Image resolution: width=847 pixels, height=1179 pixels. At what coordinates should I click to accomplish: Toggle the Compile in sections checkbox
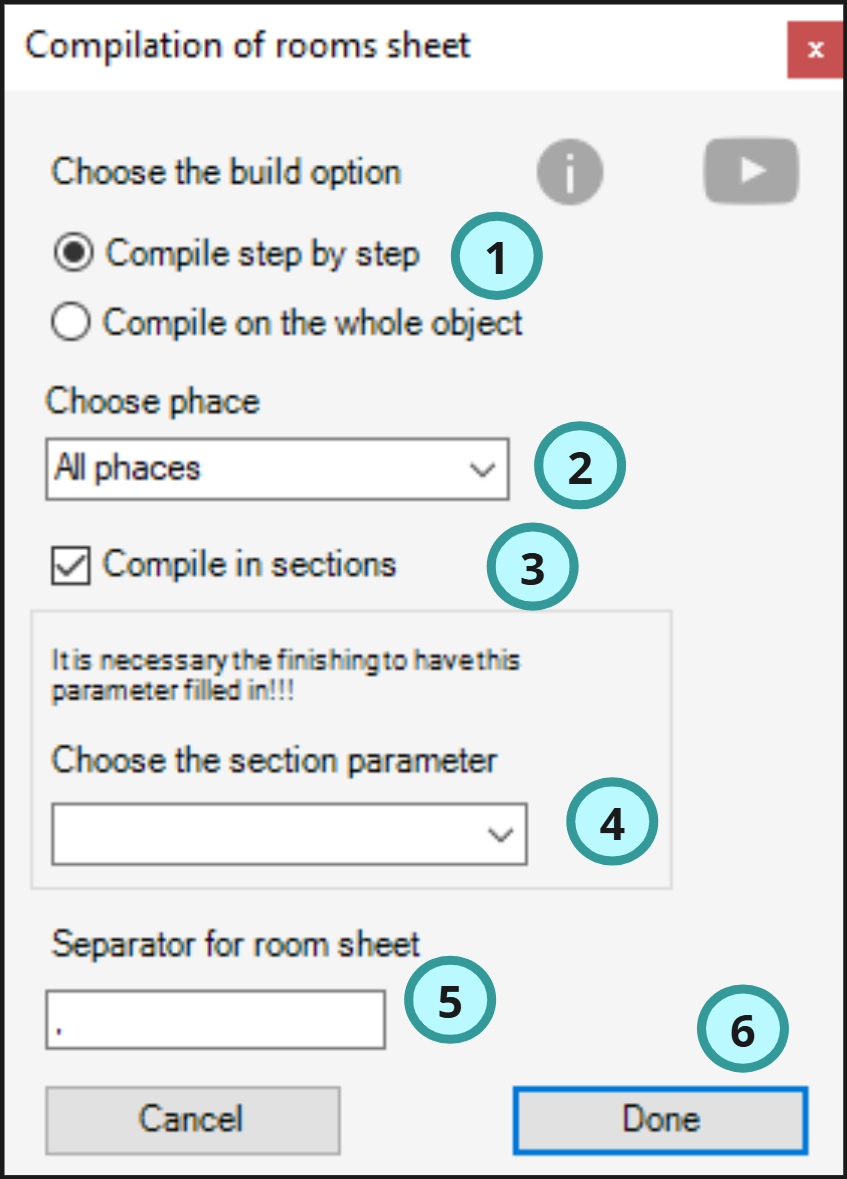click(71, 565)
